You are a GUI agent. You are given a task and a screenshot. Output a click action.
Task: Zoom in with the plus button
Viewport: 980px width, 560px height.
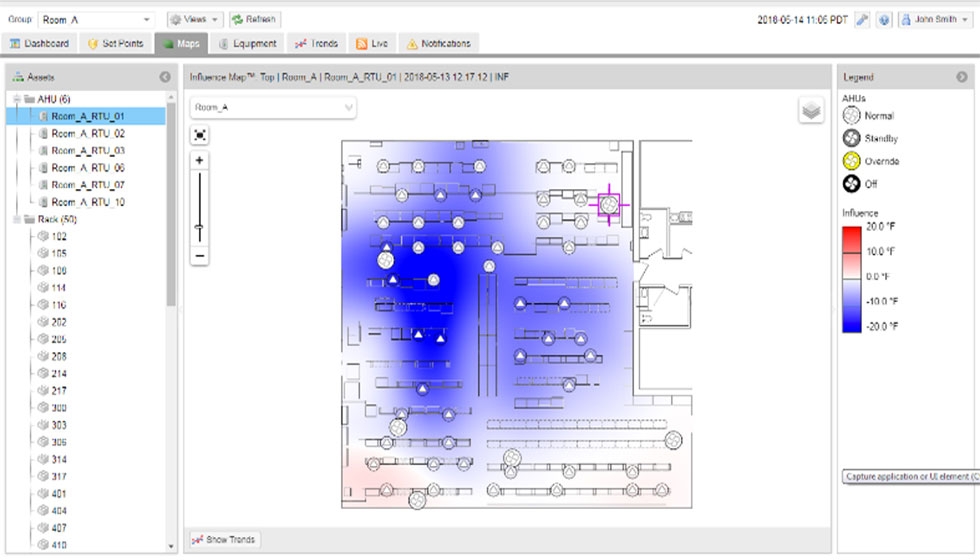point(200,160)
